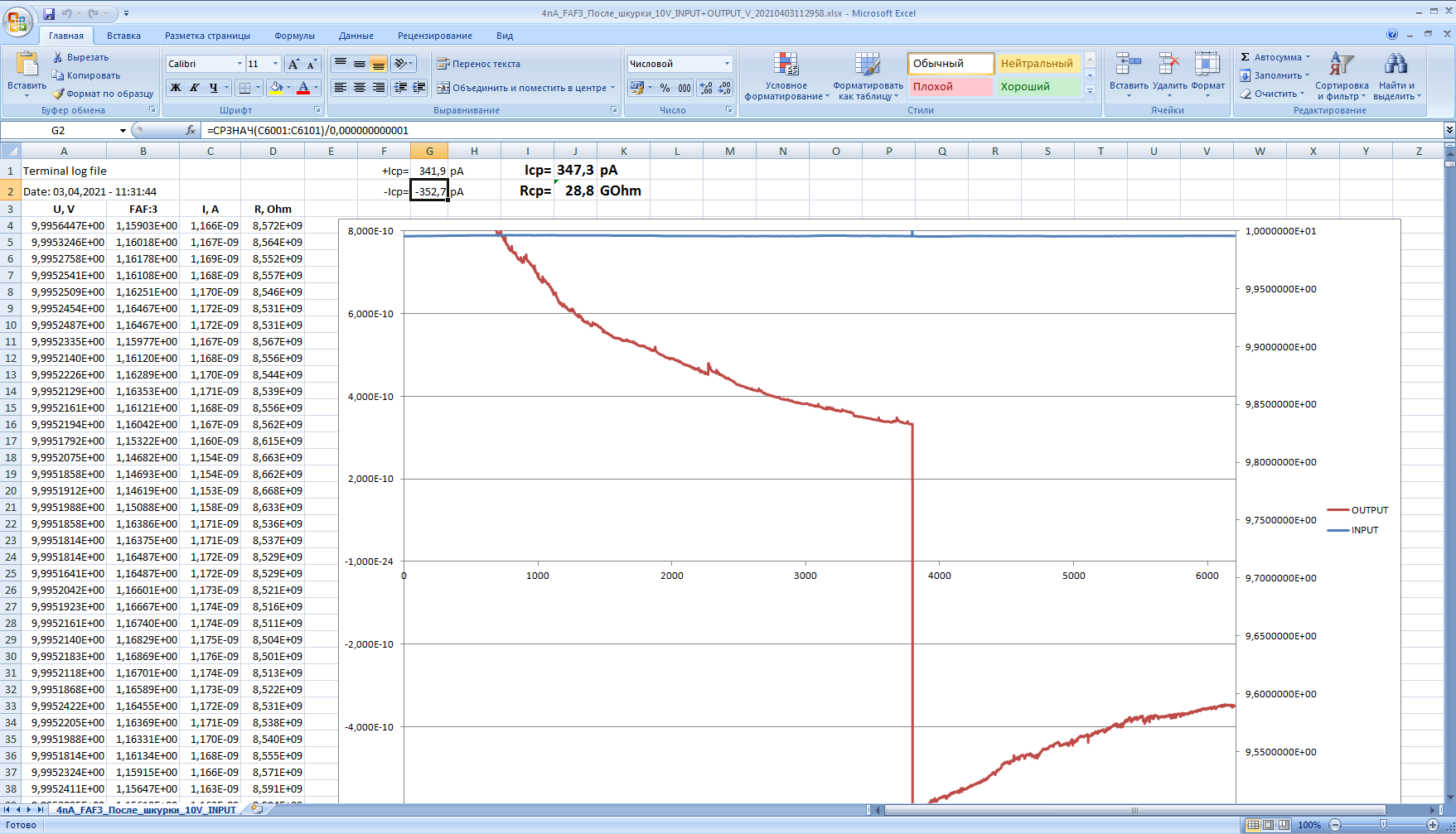Image resolution: width=1456 pixels, height=834 pixels.
Task: Click the insert new worksheet tab icon
Action: point(258,809)
